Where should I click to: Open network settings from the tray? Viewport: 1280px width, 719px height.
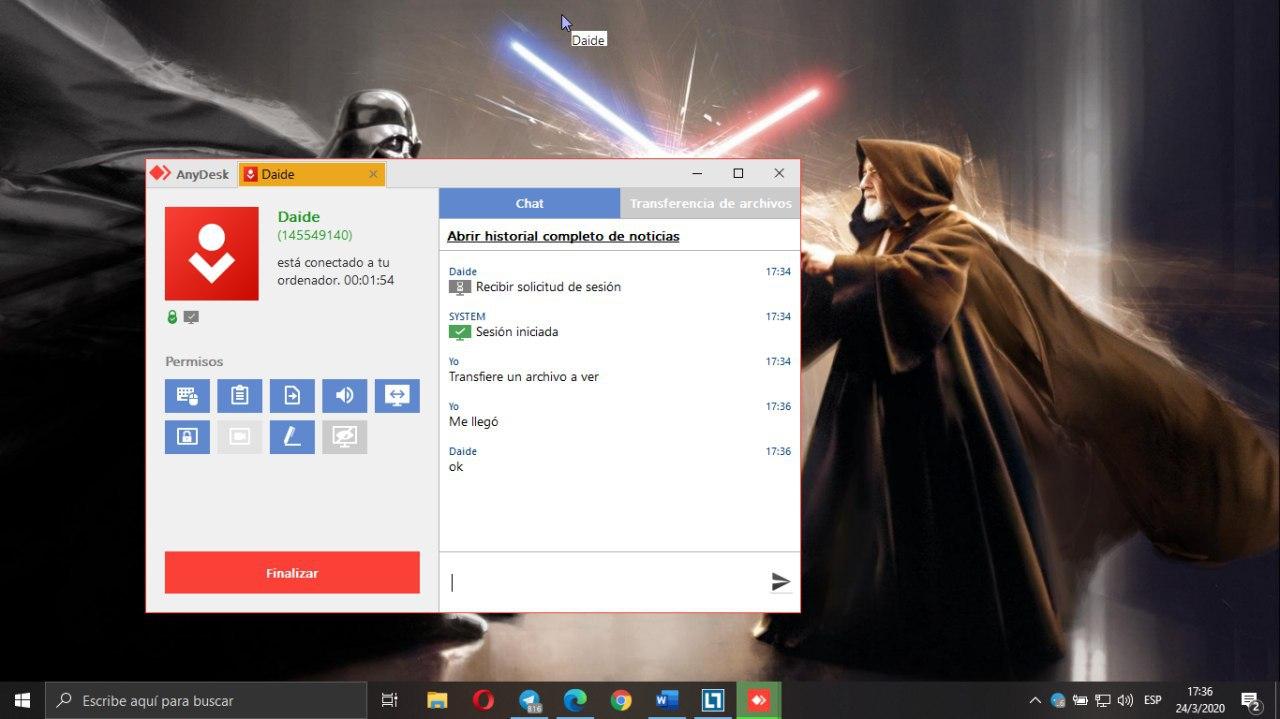tap(1103, 700)
